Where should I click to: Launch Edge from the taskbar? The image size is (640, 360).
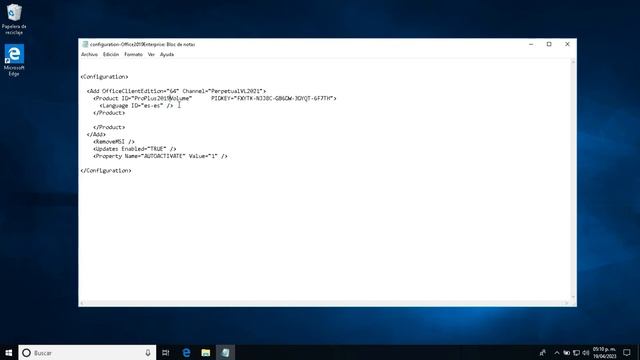click(x=186, y=353)
